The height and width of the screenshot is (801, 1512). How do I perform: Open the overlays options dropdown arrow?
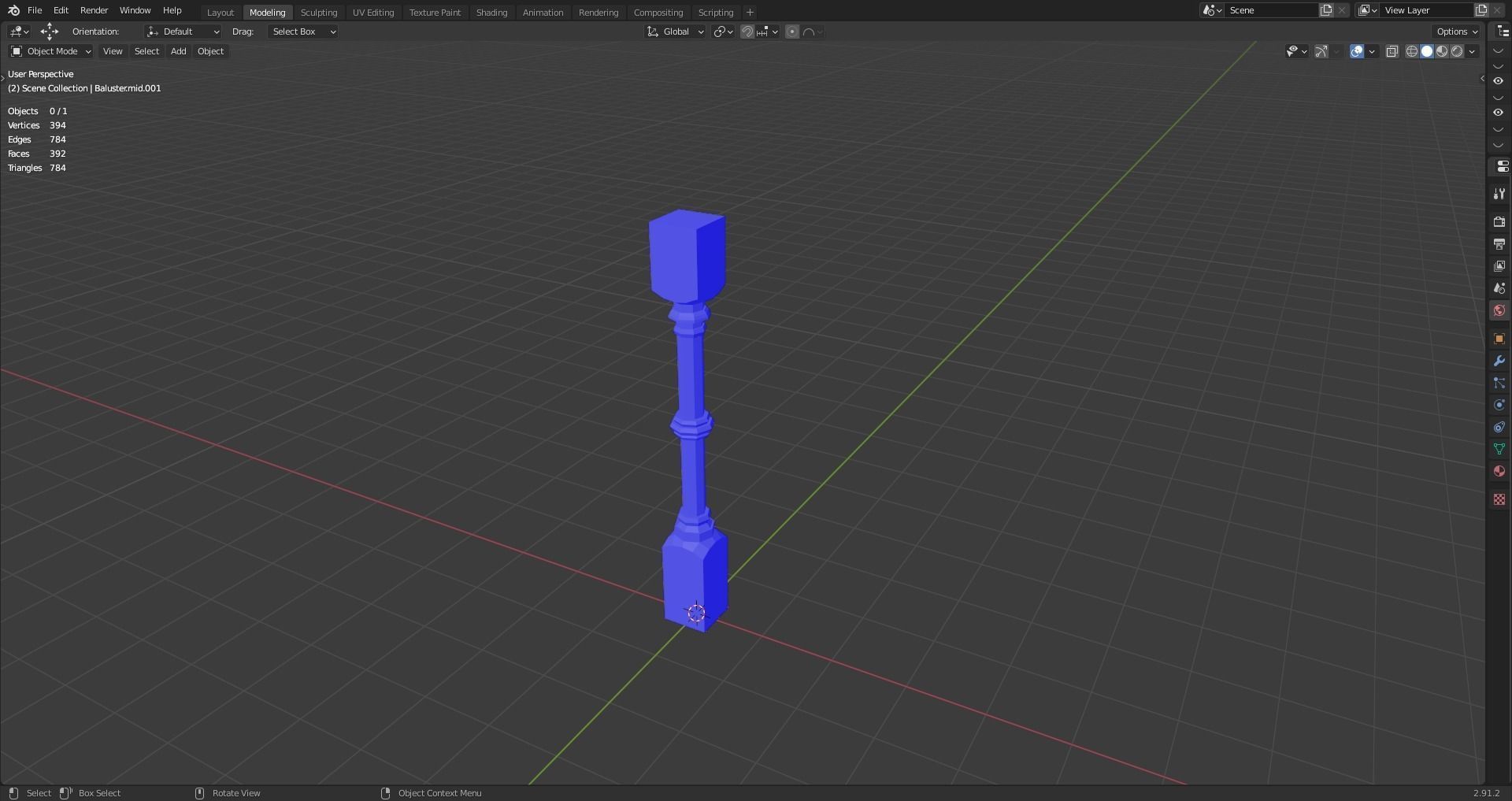1372,51
